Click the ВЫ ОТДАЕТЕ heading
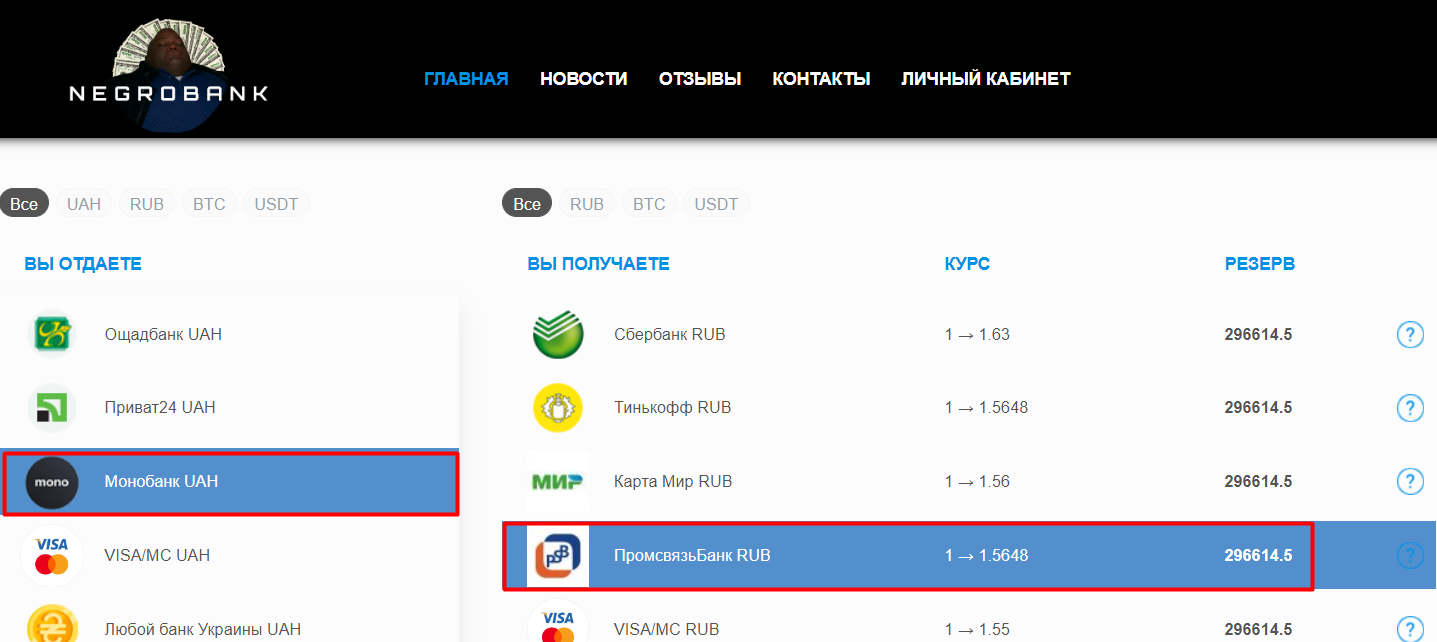Screen dimensions: 1437x642 pos(83,264)
